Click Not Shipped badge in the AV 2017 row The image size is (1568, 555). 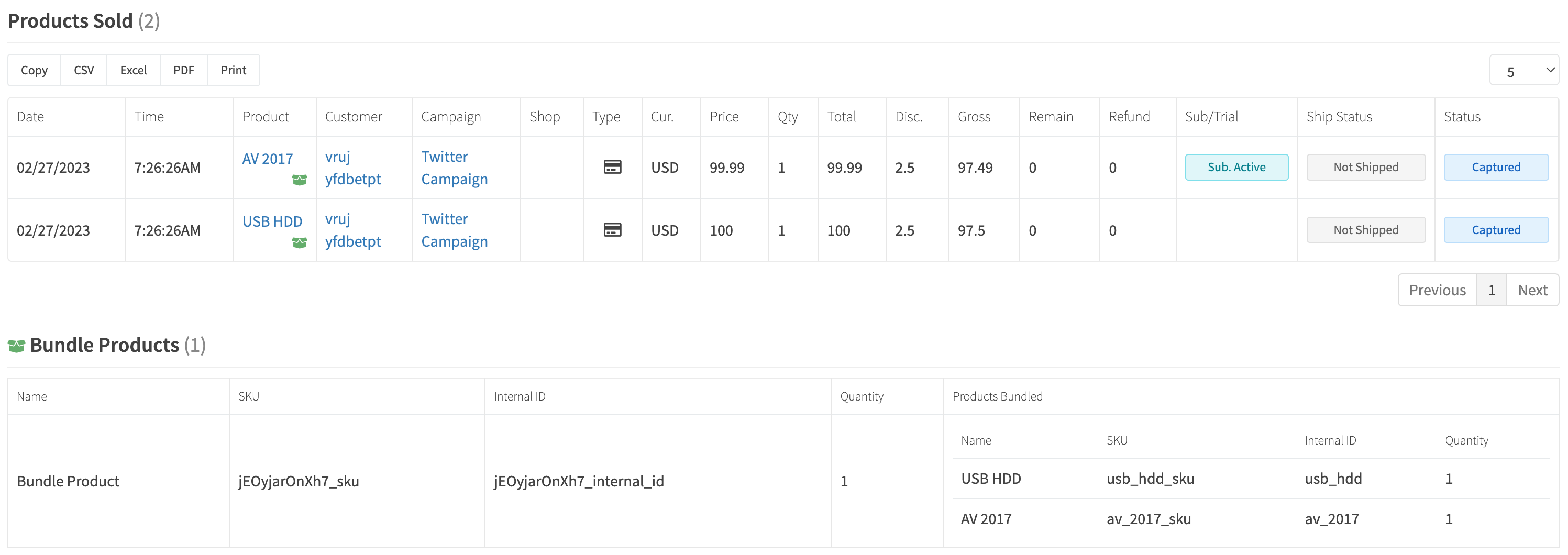click(x=1366, y=167)
